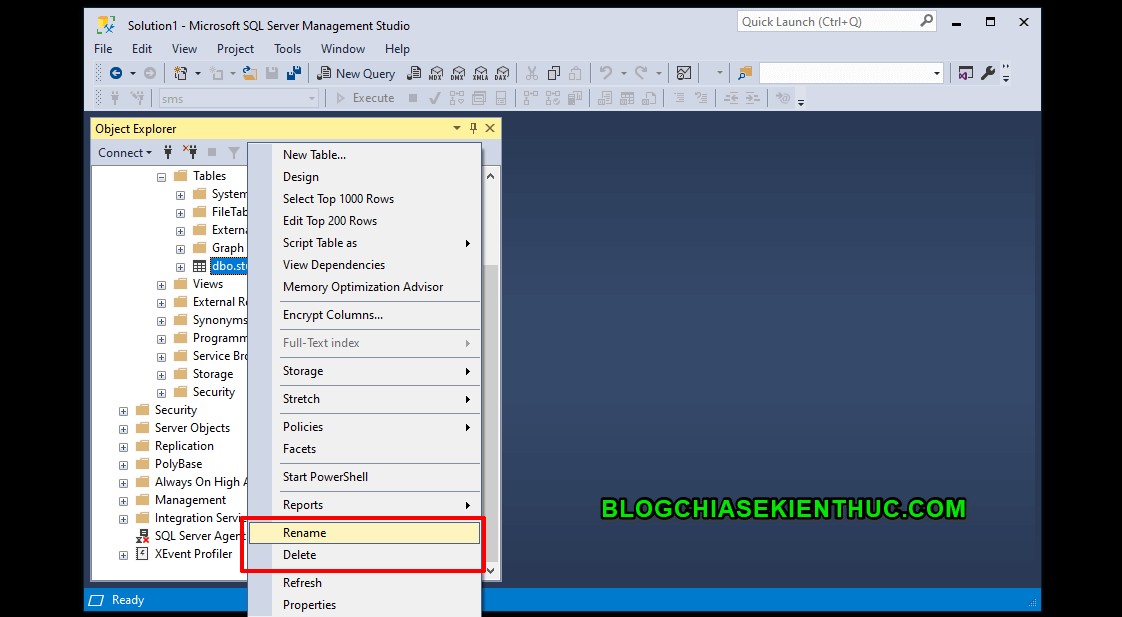Open a new DAX query
The height and width of the screenshot is (617, 1122).
(x=501, y=73)
